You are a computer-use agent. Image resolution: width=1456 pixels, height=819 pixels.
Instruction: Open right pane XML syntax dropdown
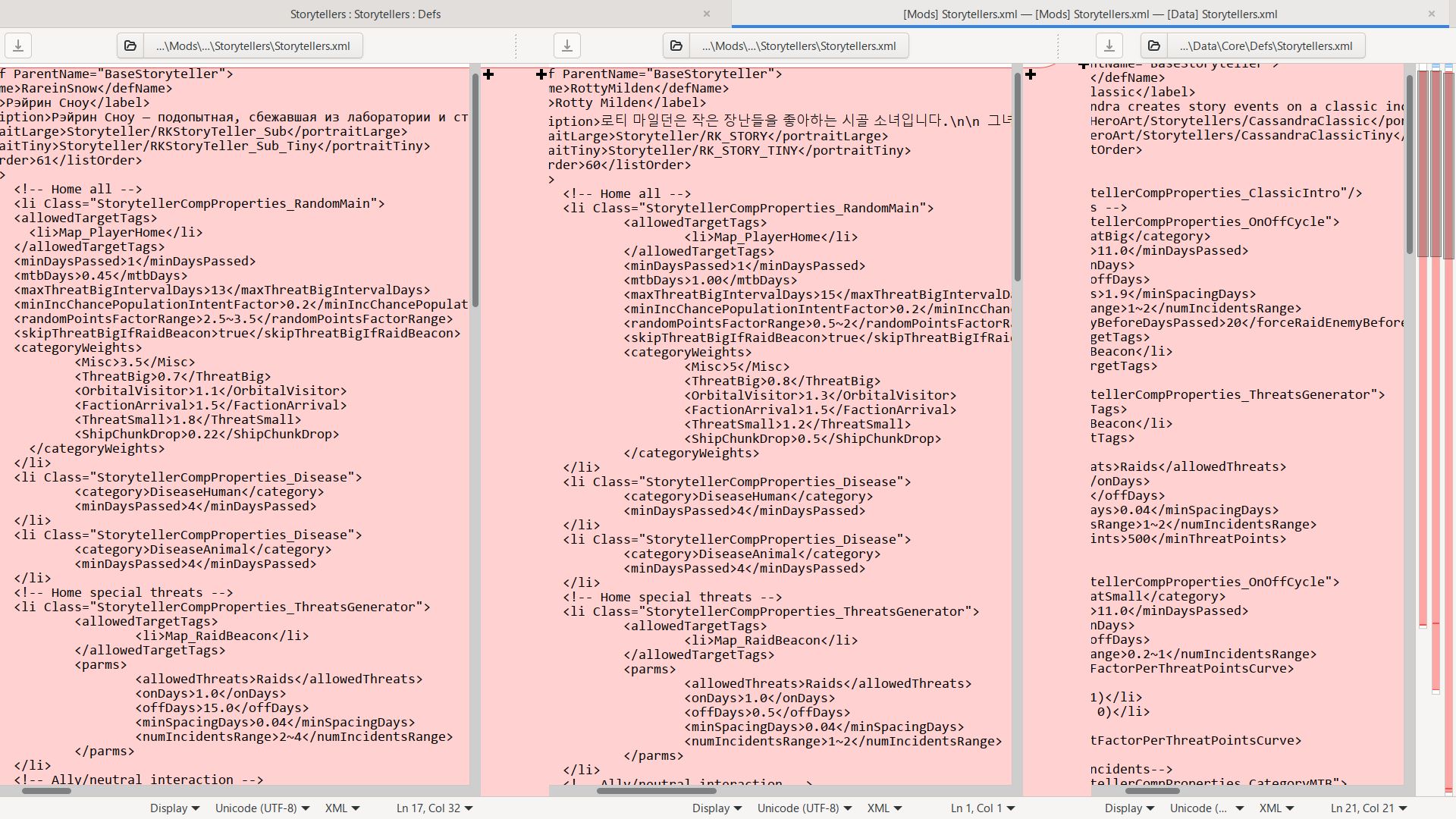[1276, 808]
